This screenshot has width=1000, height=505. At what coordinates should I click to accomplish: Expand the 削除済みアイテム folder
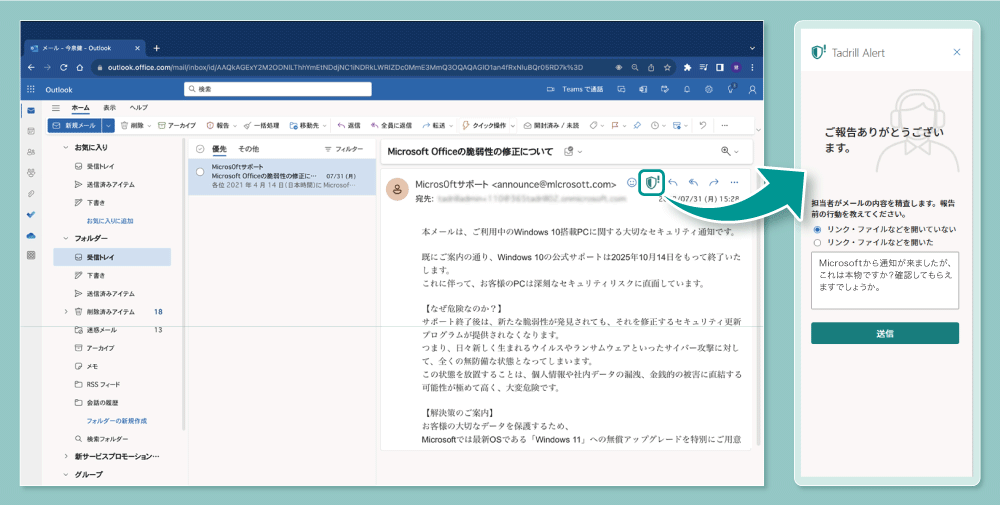coord(65,312)
